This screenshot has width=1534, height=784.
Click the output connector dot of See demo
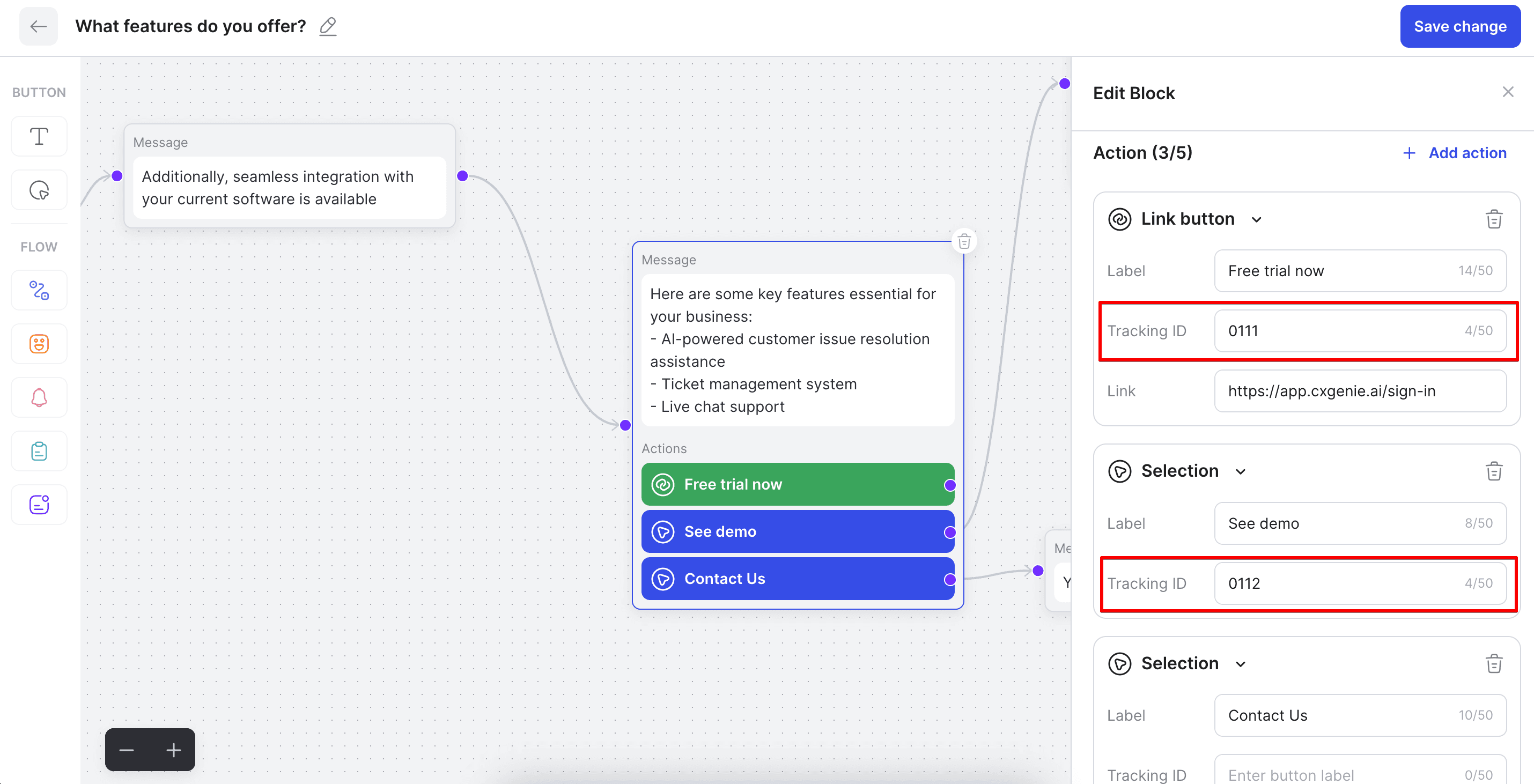[950, 532]
